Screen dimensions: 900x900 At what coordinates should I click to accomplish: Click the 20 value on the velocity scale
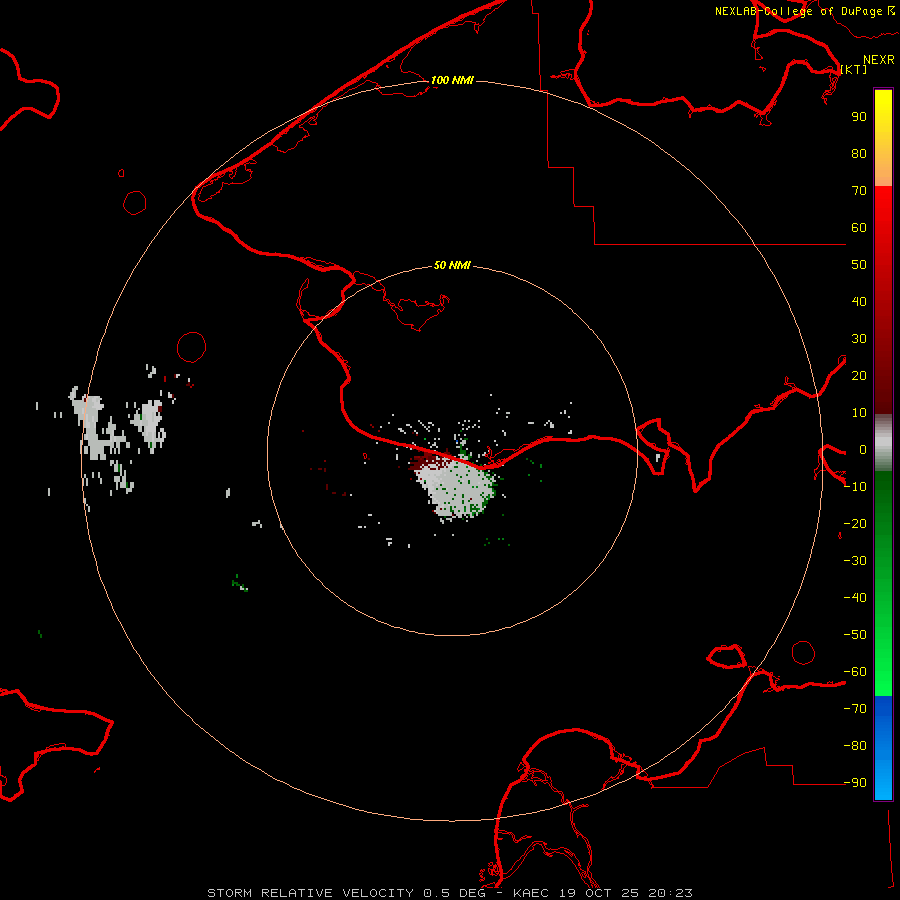click(859, 375)
